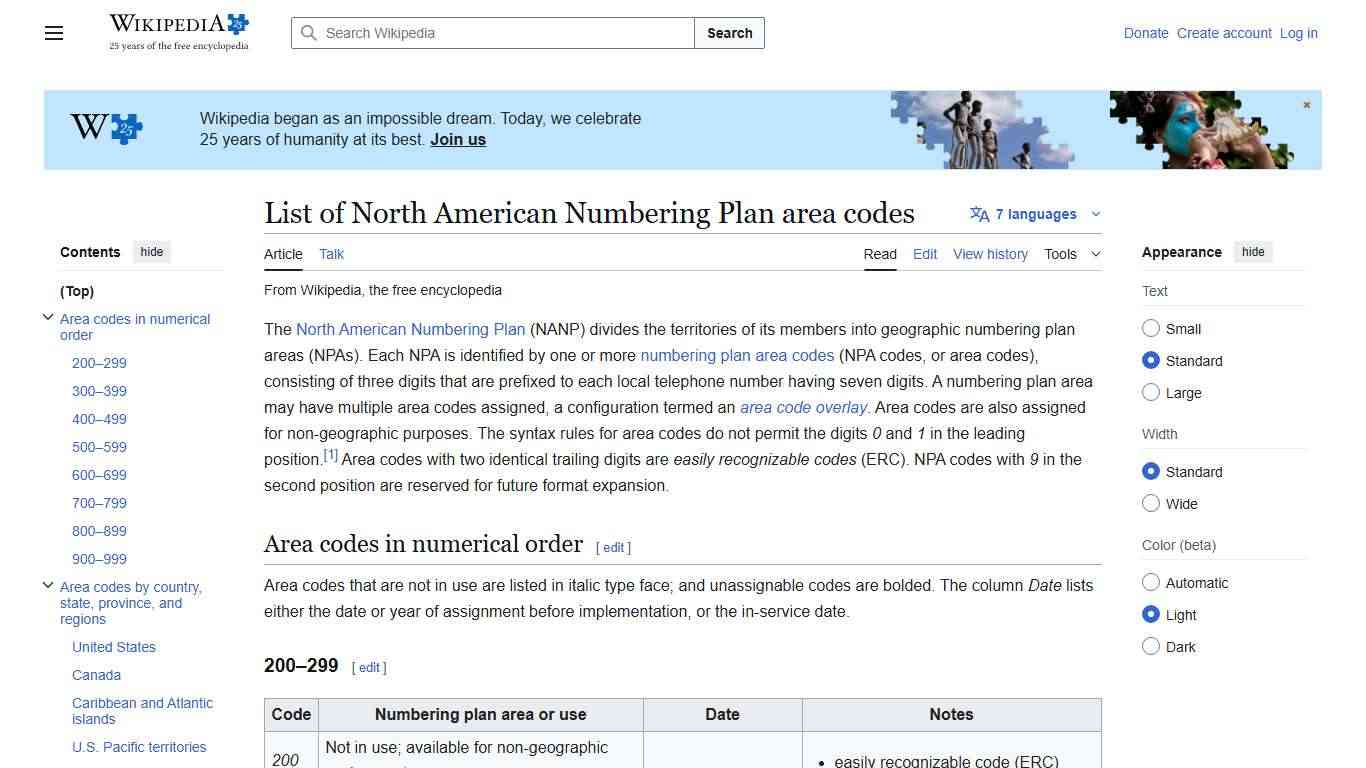Screen dimensions: 1366x768
Task: Expand the 7 languages dropdown
Action: [x=1096, y=213]
